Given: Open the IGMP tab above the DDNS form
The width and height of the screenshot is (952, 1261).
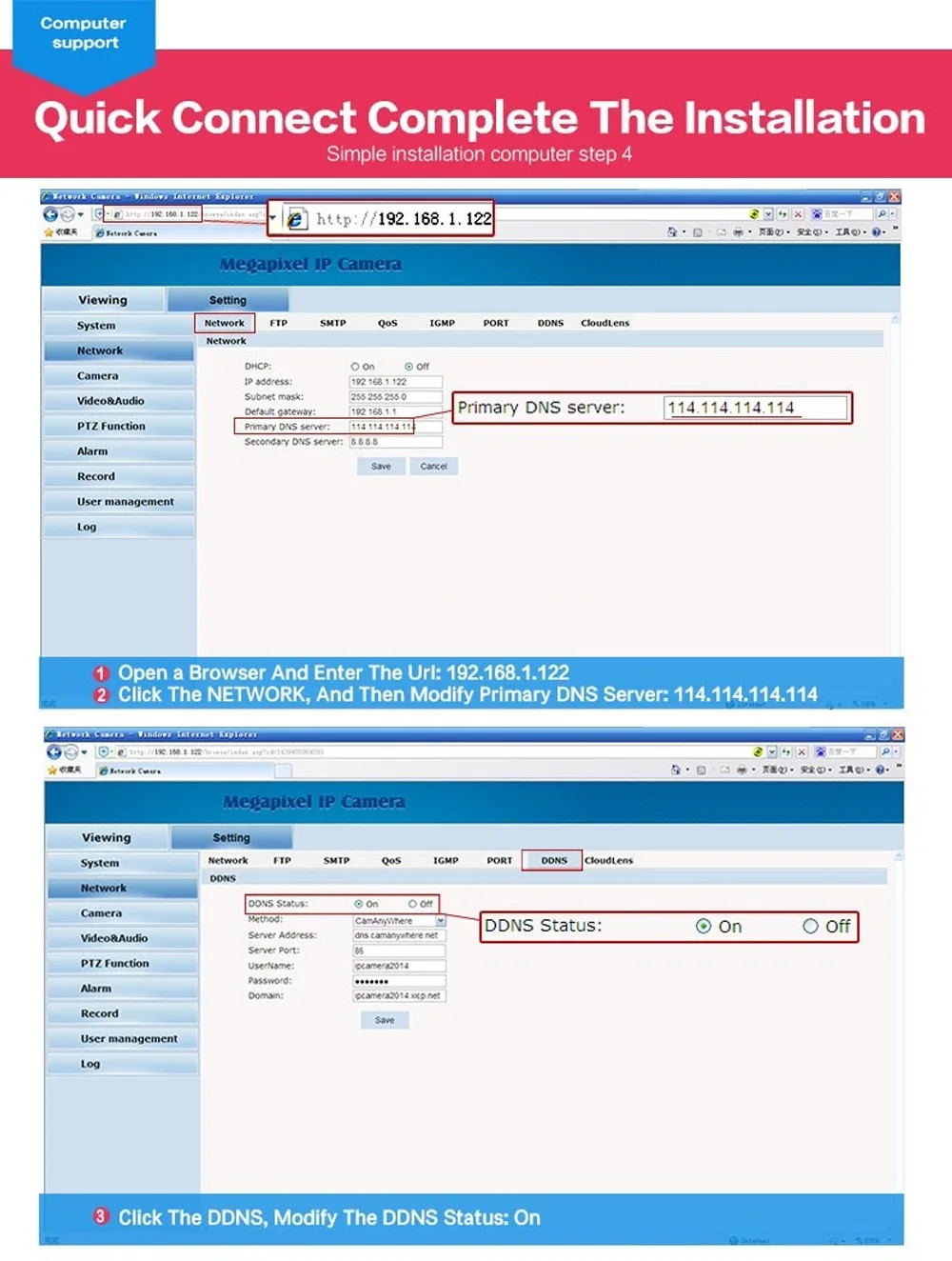Looking at the screenshot, I should point(446,860).
